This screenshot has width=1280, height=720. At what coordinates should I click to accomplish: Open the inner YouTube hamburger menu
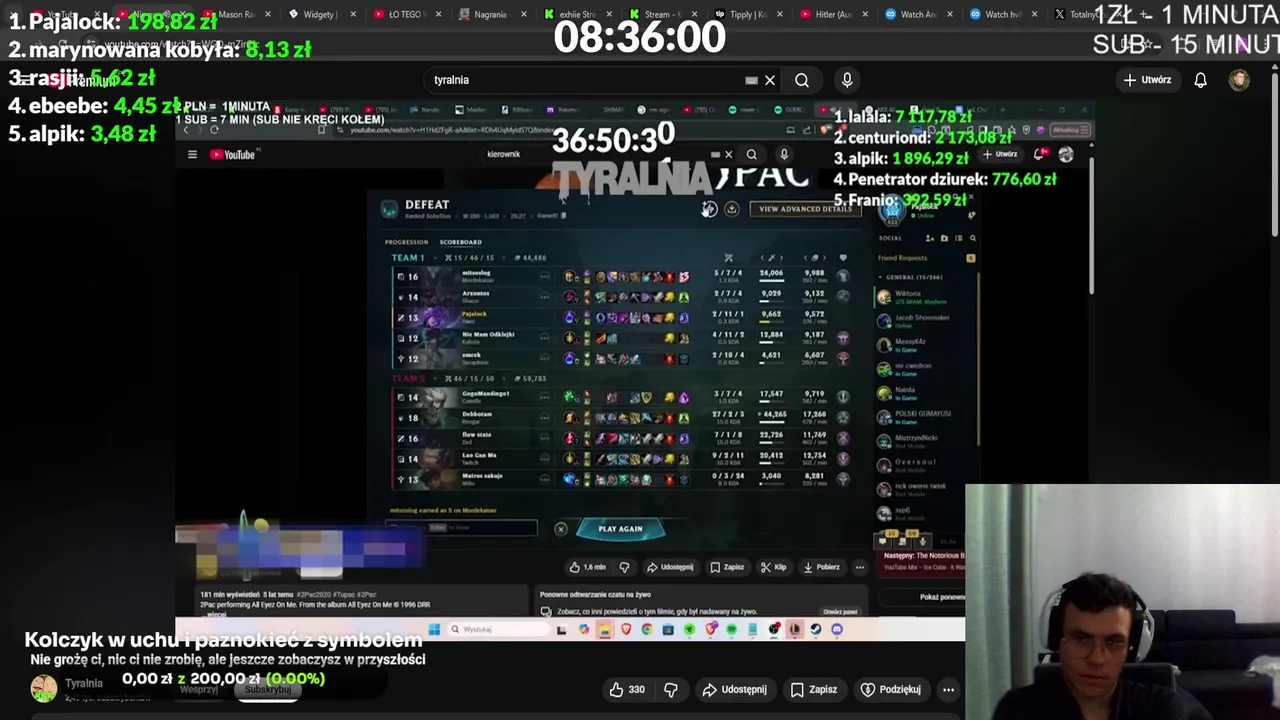tap(192, 154)
